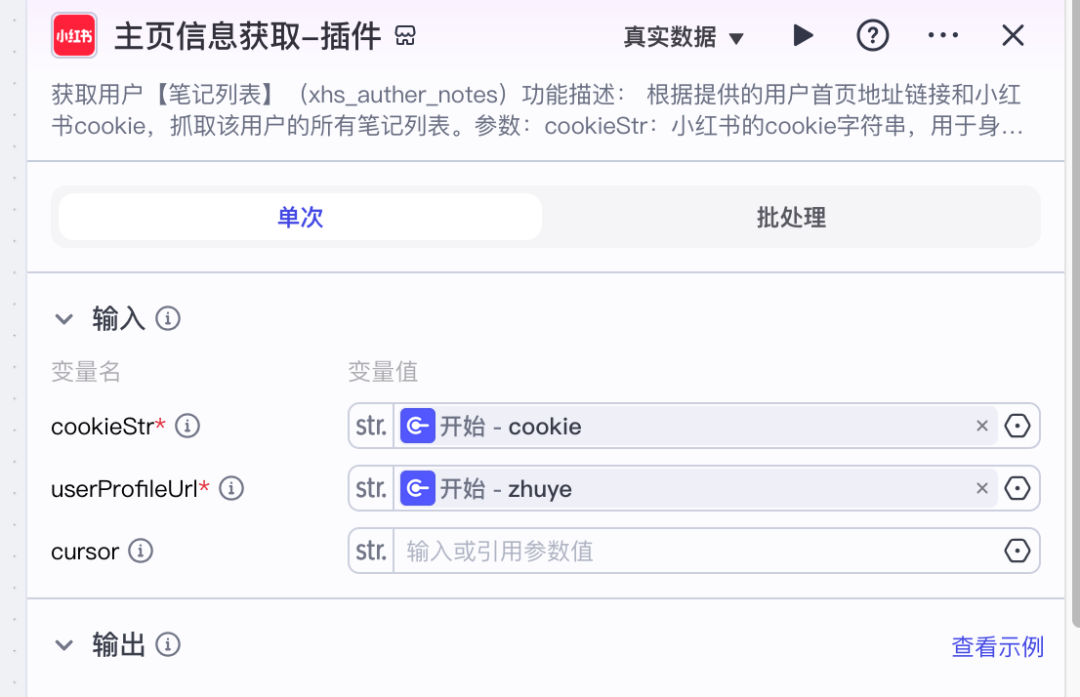Open variable selector for cookieStr field
Viewport: 1080px width, 697px height.
point(1017,426)
